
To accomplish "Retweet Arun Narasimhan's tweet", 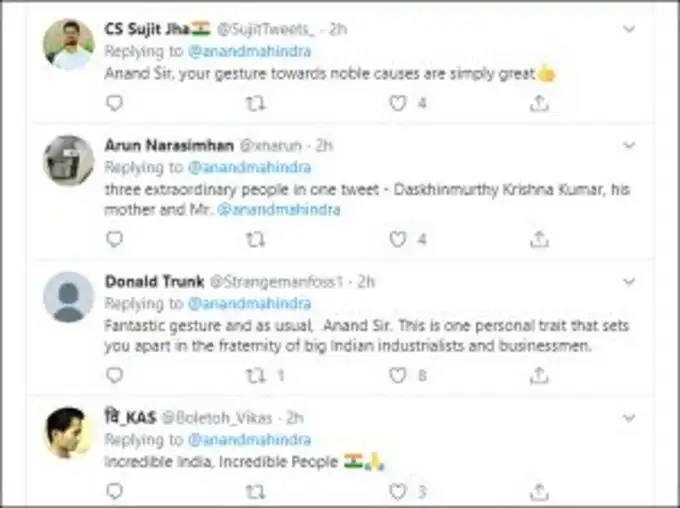I will click(x=256, y=239).
